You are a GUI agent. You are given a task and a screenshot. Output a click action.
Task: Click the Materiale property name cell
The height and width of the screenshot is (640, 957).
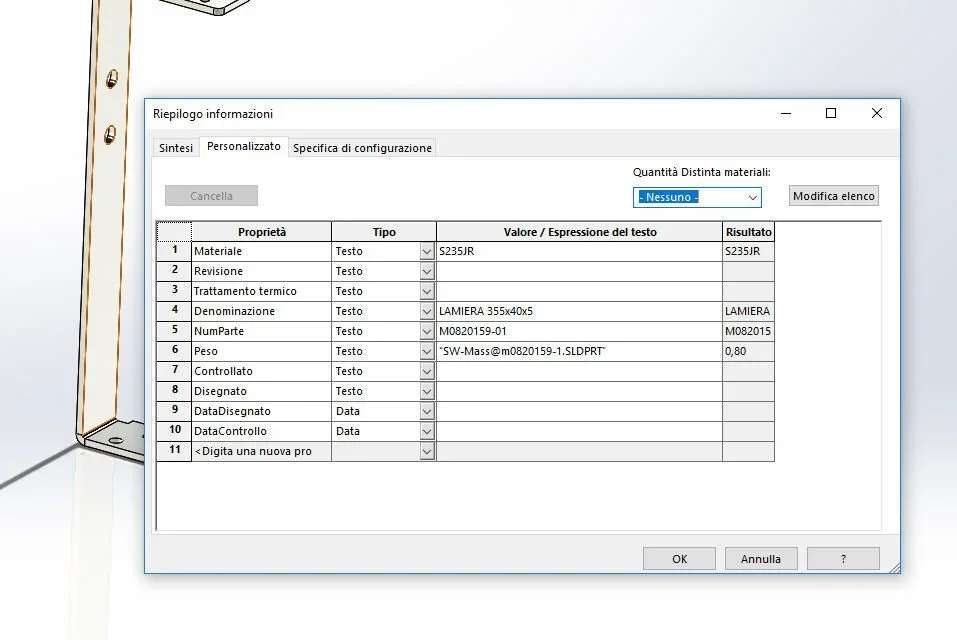coord(261,251)
